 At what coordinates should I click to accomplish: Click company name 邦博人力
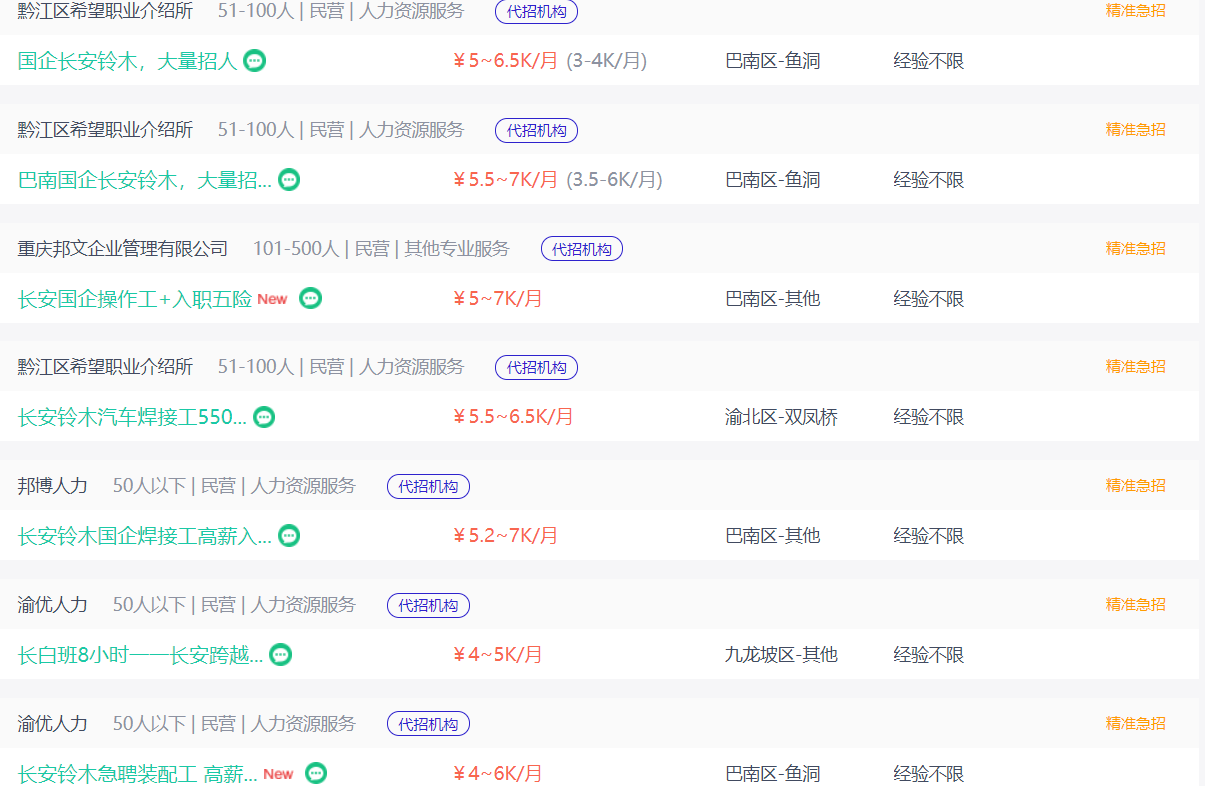tap(53, 486)
